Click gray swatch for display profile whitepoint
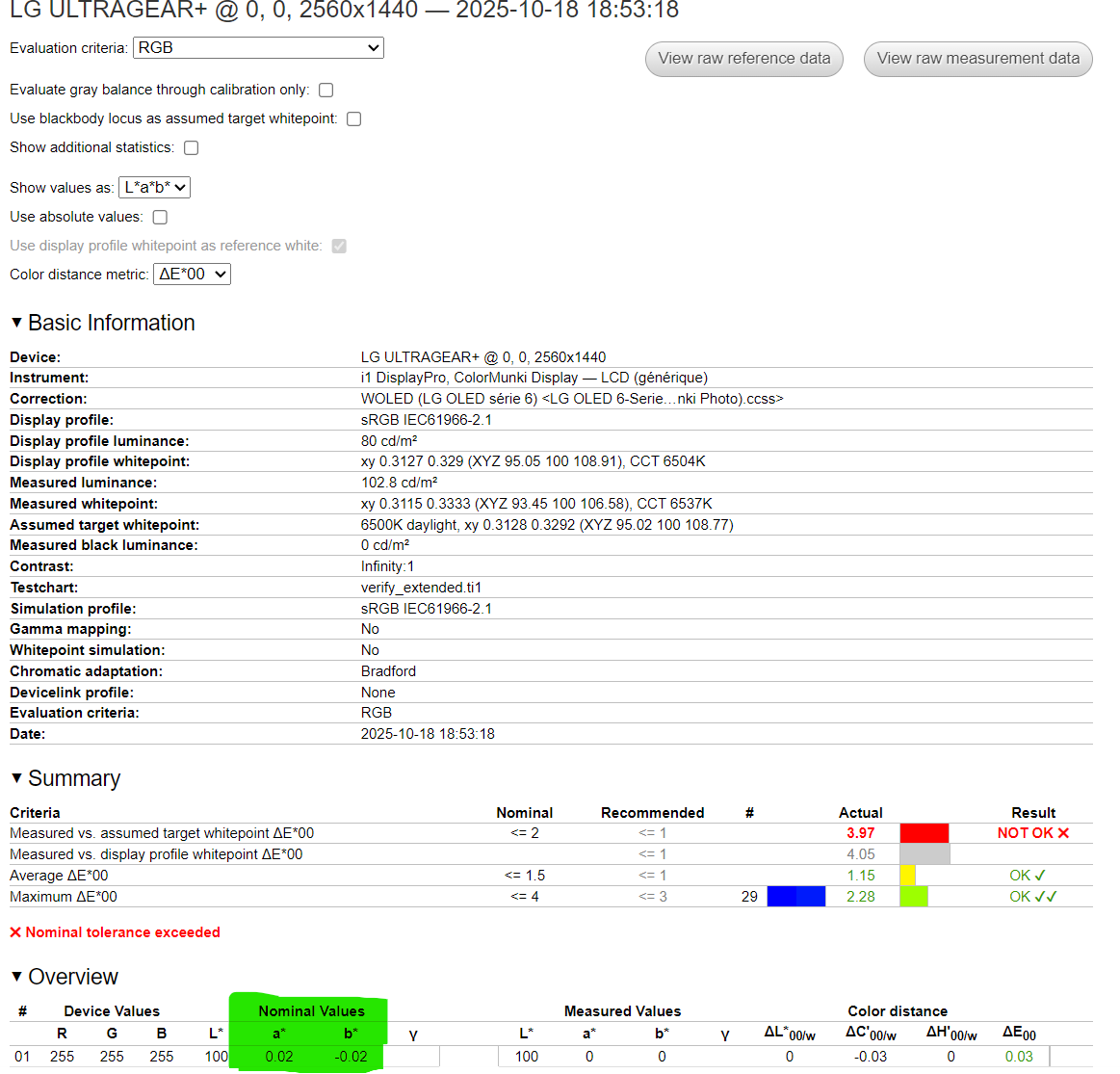 click(x=925, y=854)
